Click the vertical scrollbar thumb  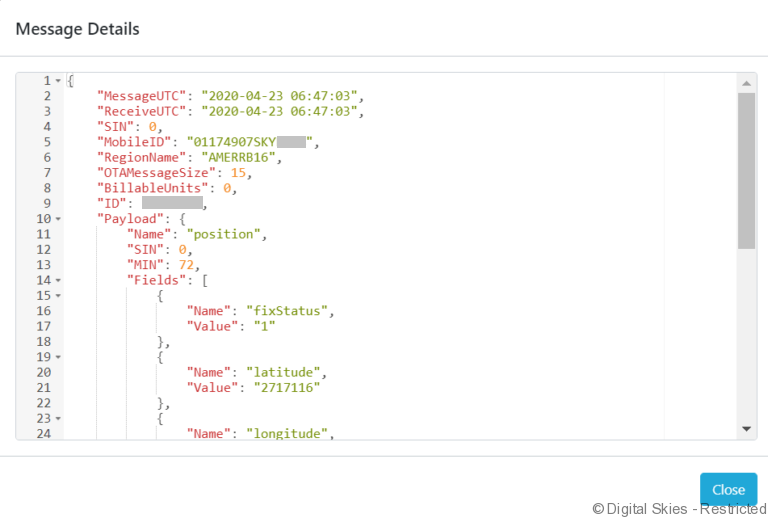click(x=746, y=170)
